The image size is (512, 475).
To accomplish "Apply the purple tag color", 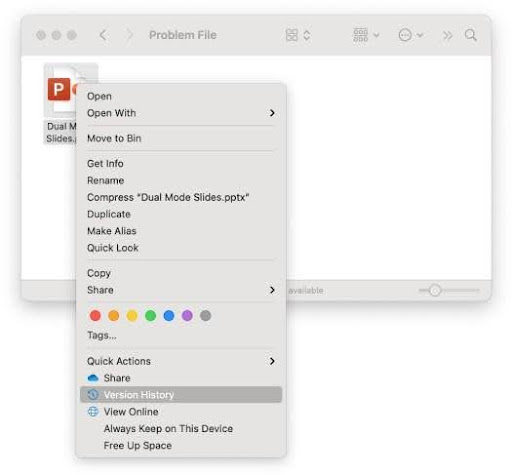I will pyautogui.click(x=187, y=315).
